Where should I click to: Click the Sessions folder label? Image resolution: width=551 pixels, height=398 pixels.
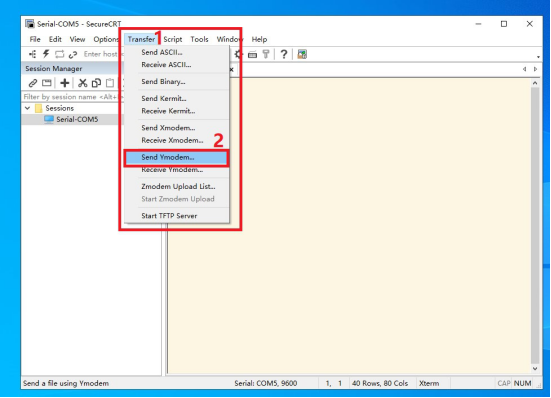(59, 108)
